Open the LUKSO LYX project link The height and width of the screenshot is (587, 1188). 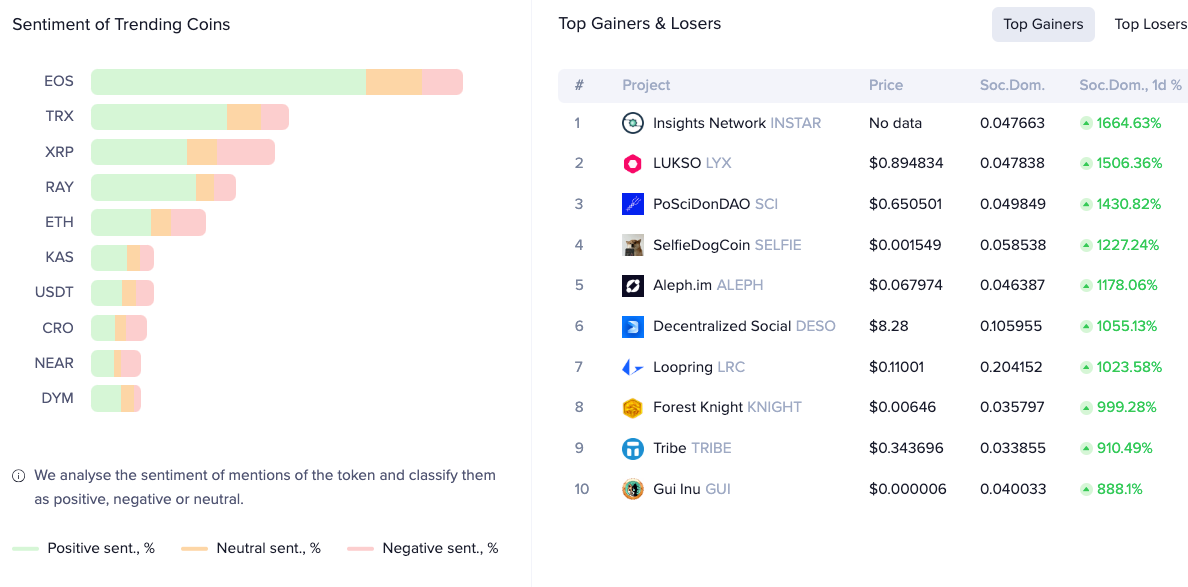(x=692, y=163)
